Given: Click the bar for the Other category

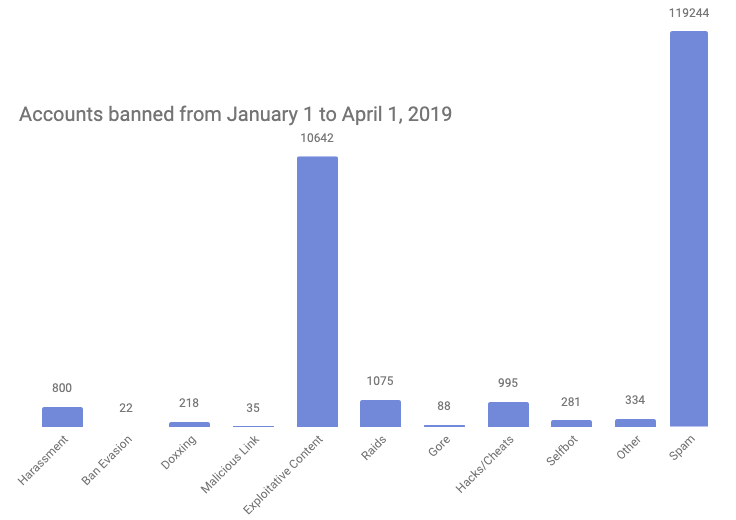Looking at the screenshot, I should (635, 422).
